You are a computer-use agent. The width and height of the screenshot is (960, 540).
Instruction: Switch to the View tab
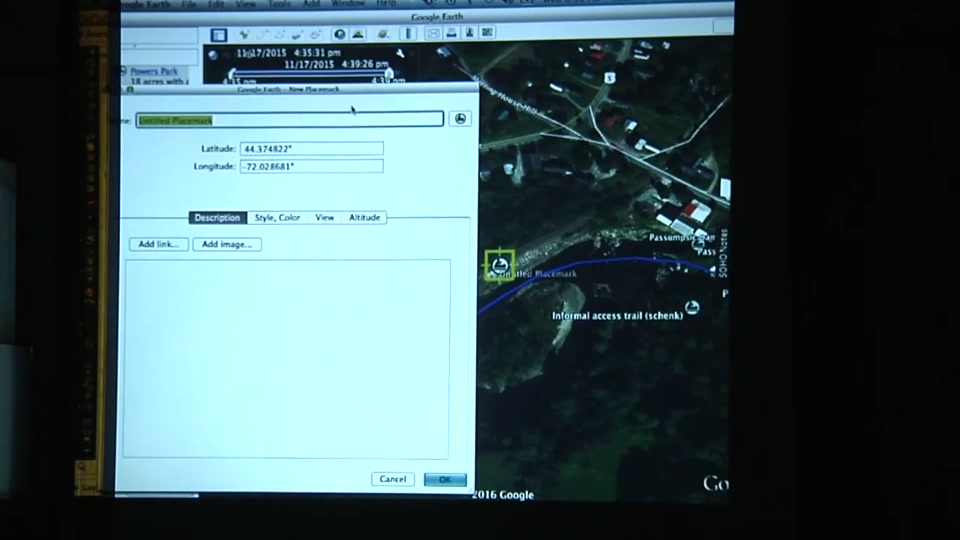[x=324, y=217]
